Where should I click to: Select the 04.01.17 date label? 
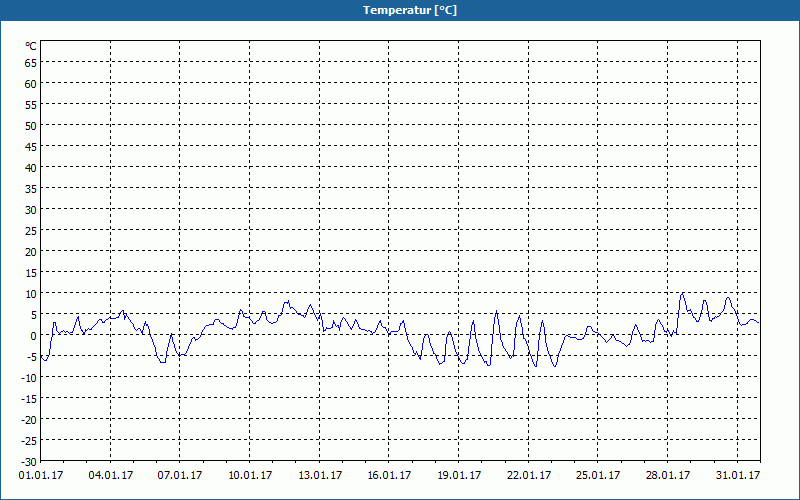click(x=110, y=476)
